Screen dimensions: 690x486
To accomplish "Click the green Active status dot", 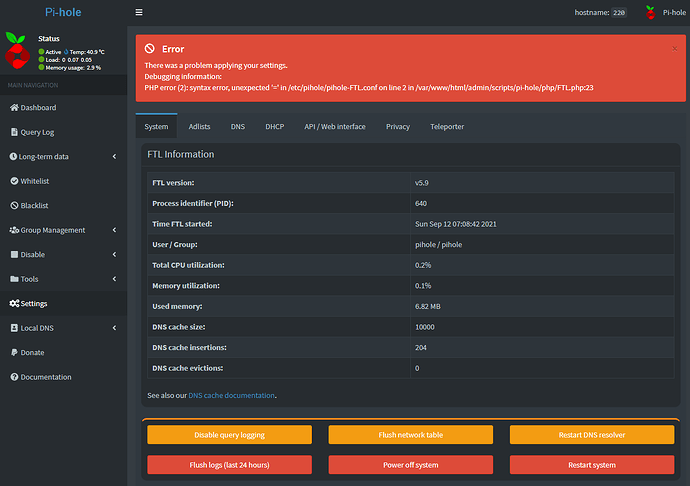I will pos(41,52).
